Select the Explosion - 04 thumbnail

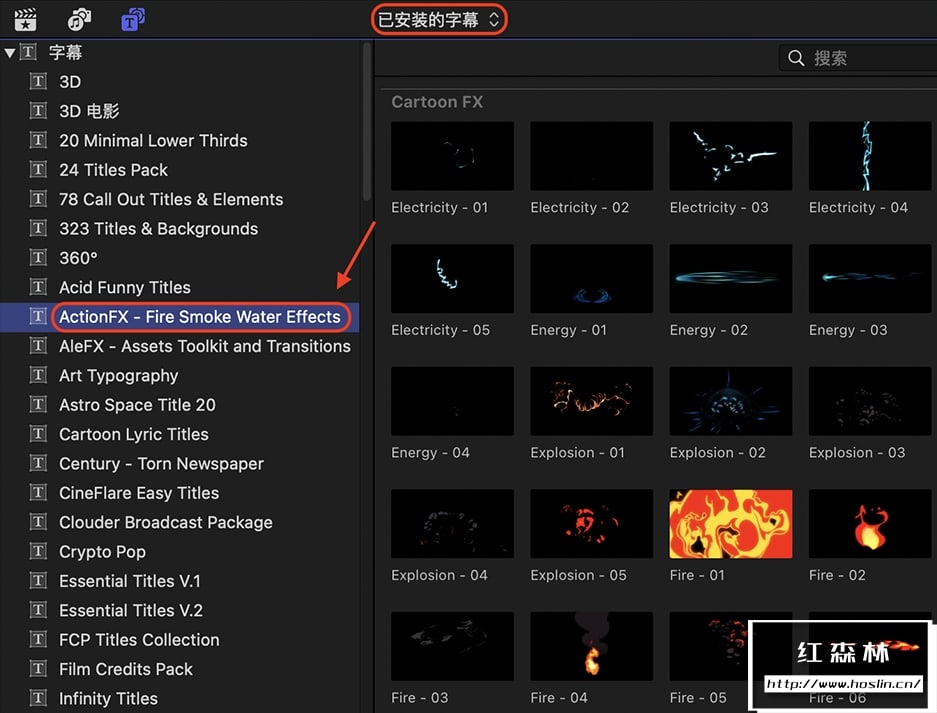[452, 524]
